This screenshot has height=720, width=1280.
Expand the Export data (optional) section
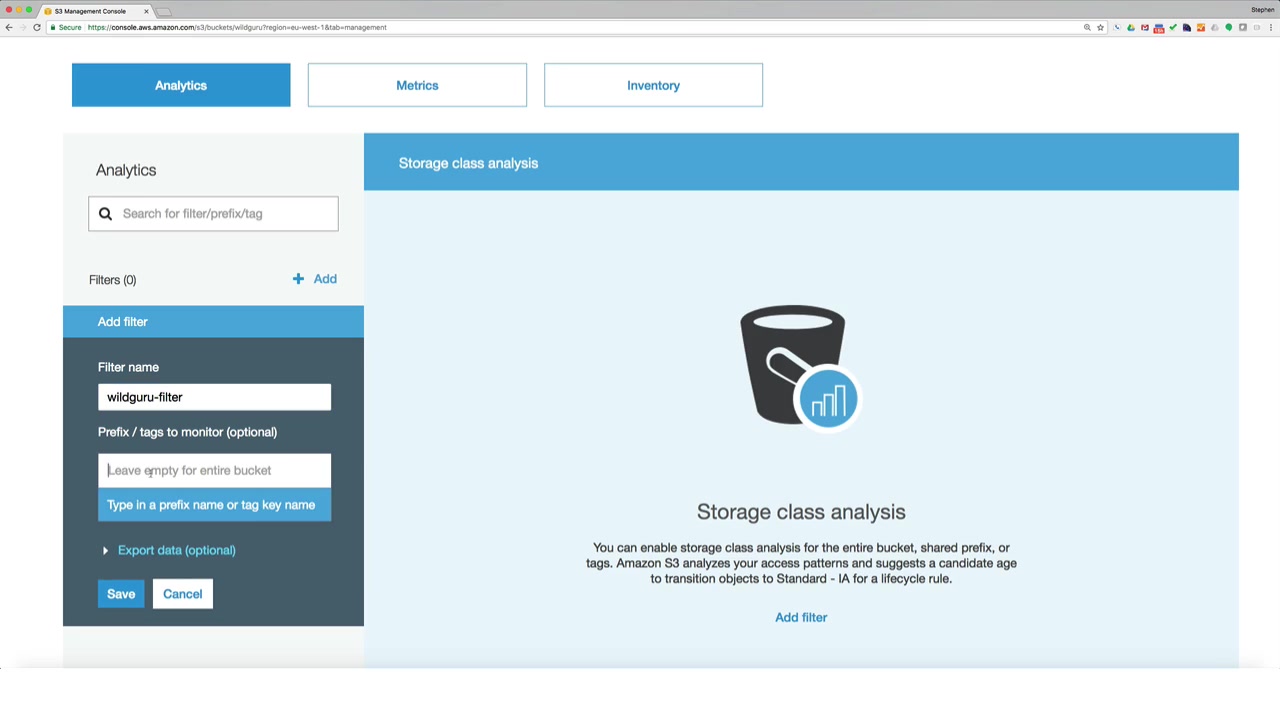click(x=170, y=550)
